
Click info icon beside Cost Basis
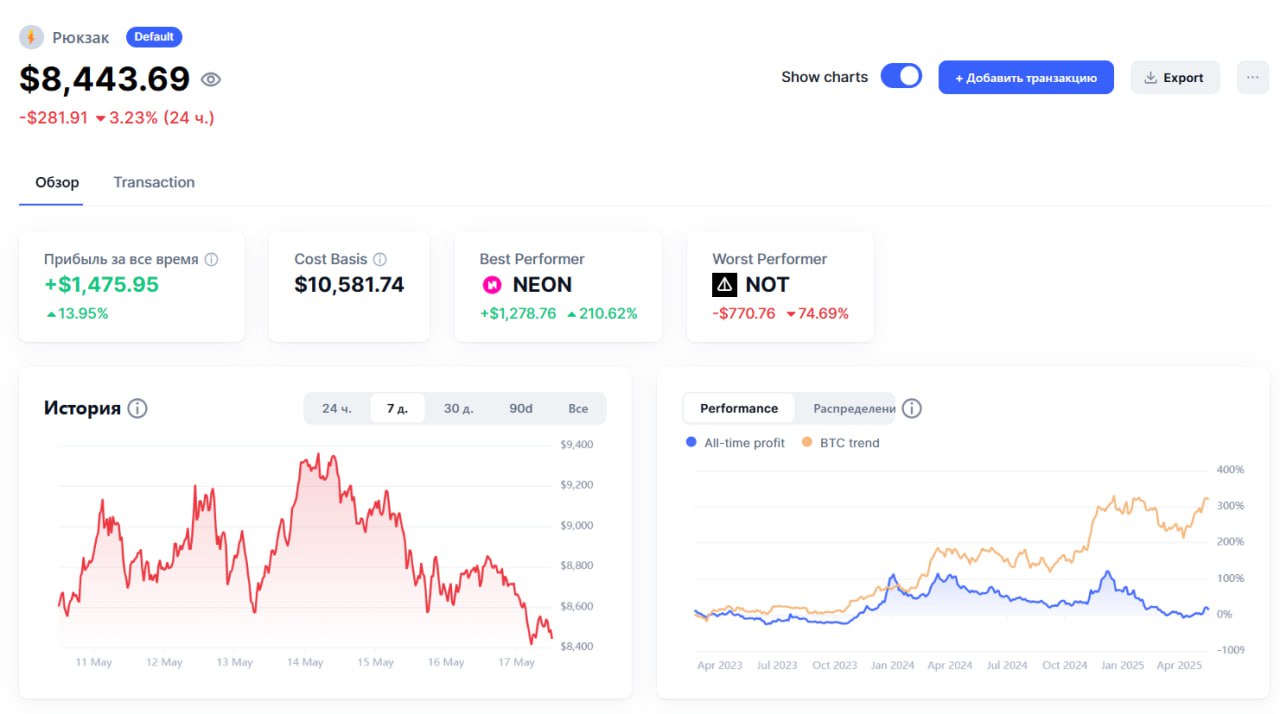(x=380, y=259)
